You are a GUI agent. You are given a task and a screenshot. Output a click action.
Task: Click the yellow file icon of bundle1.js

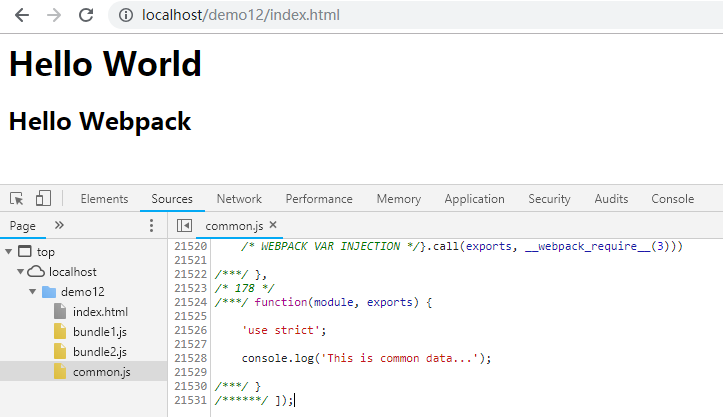(x=60, y=331)
